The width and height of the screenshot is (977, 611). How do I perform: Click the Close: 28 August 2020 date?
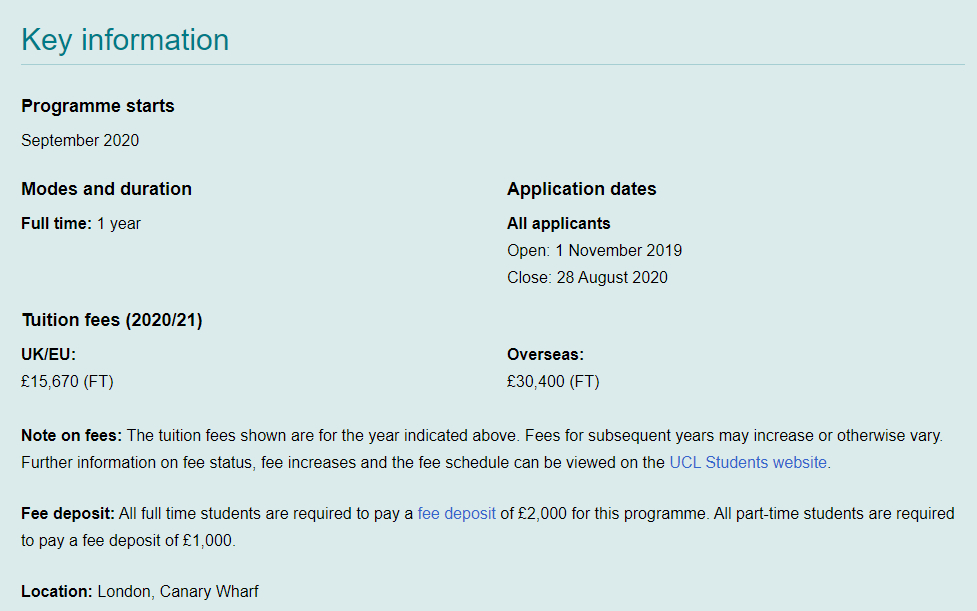587,278
